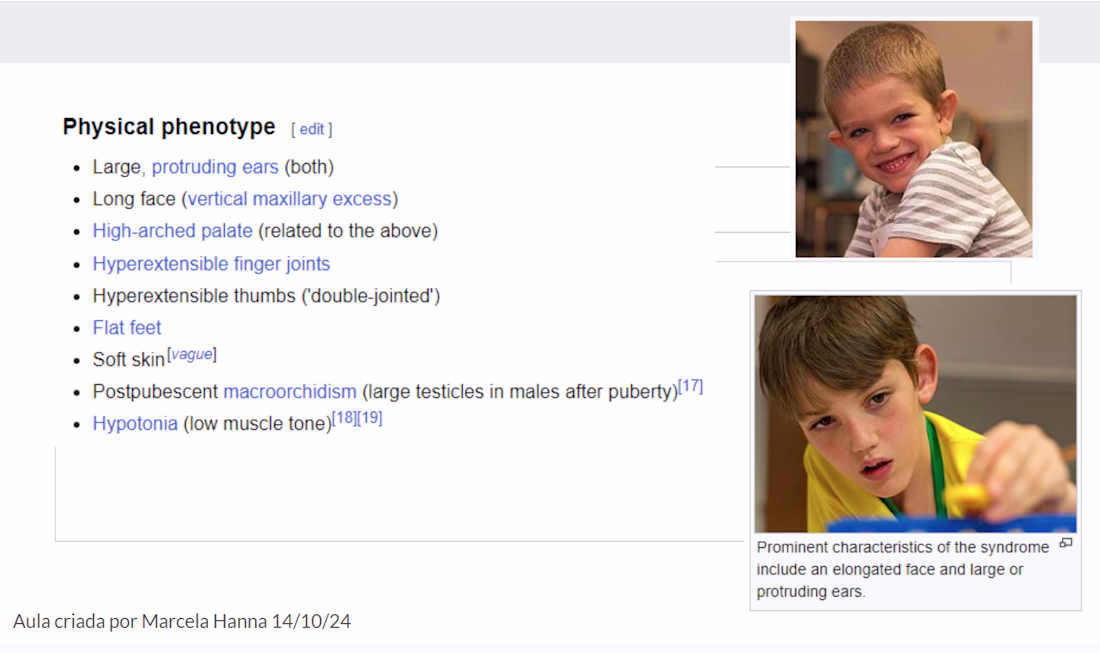
Task: Open the photo of smiling boy in striped shirt
Action: [x=913, y=139]
